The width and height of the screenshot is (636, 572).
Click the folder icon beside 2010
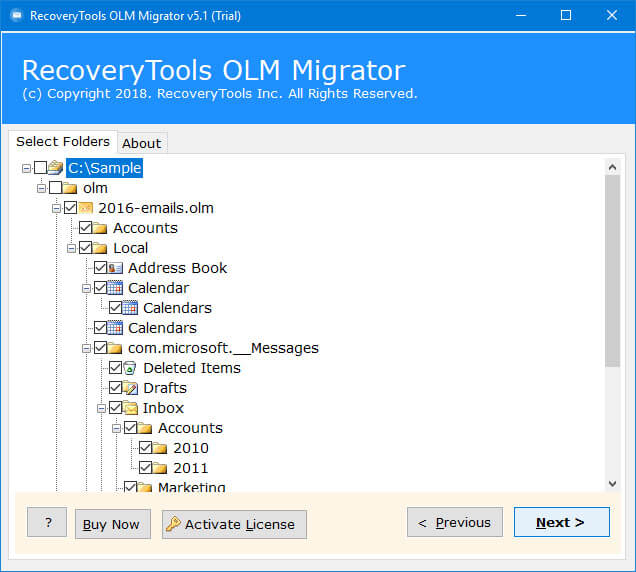point(160,448)
